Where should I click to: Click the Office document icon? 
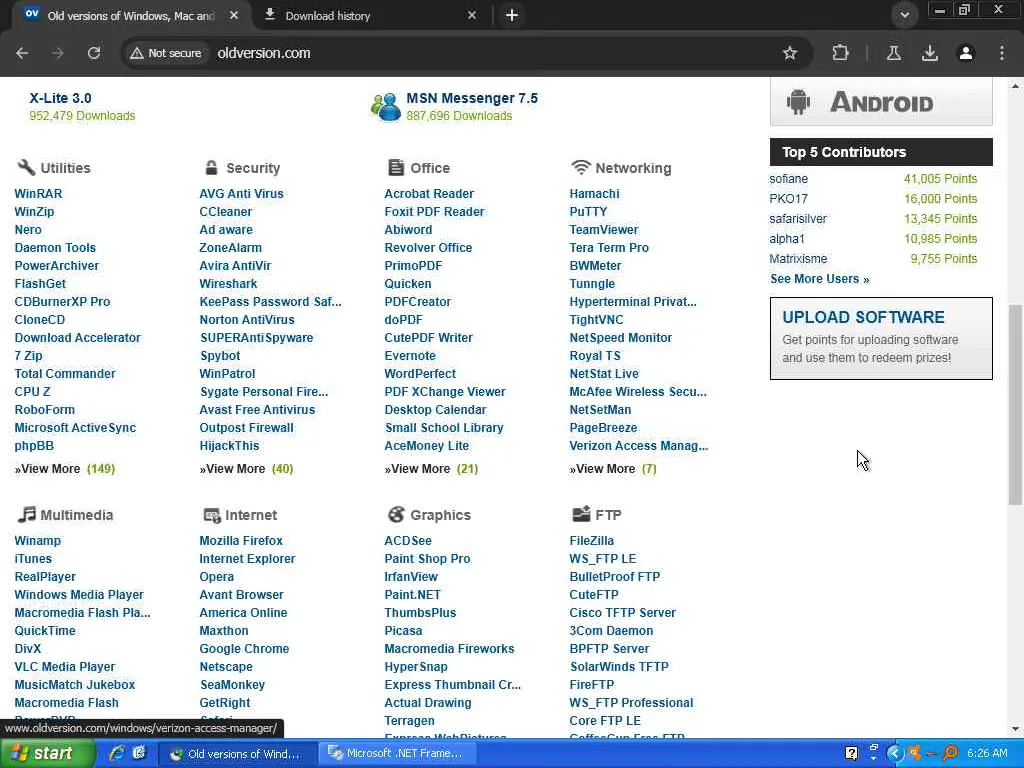pos(396,167)
